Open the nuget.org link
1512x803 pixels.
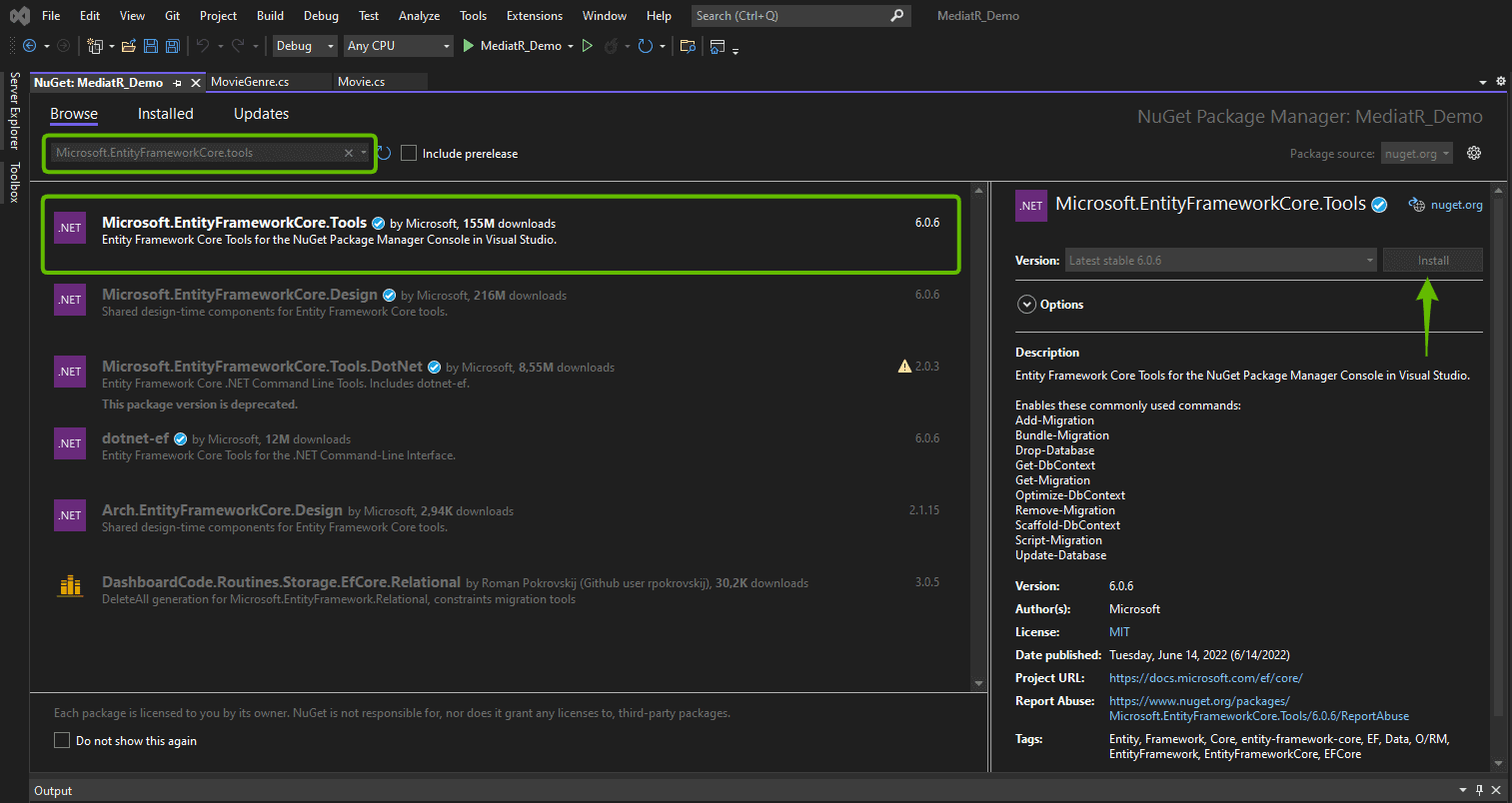coord(1456,205)
